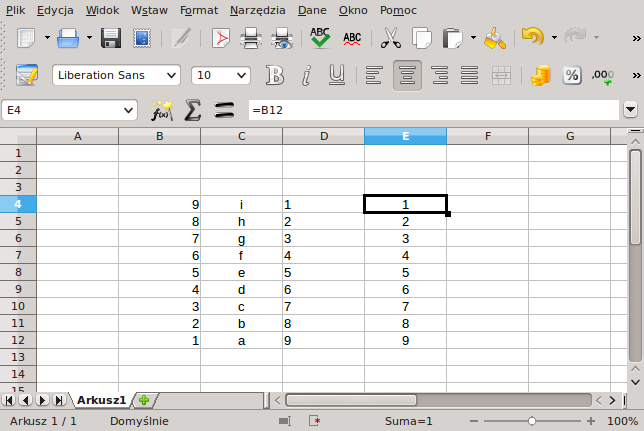Open the Paste options dropdown arrow
The image size is (644, 431).
click(x=473, y=38)
